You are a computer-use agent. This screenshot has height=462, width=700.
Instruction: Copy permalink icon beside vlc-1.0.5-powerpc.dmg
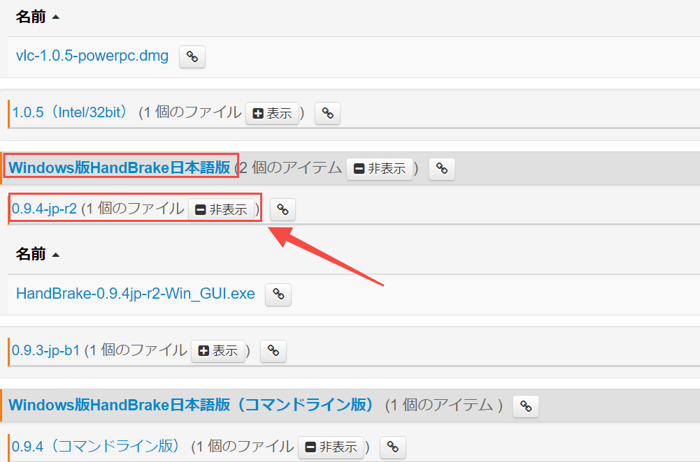tap(192, 57)
